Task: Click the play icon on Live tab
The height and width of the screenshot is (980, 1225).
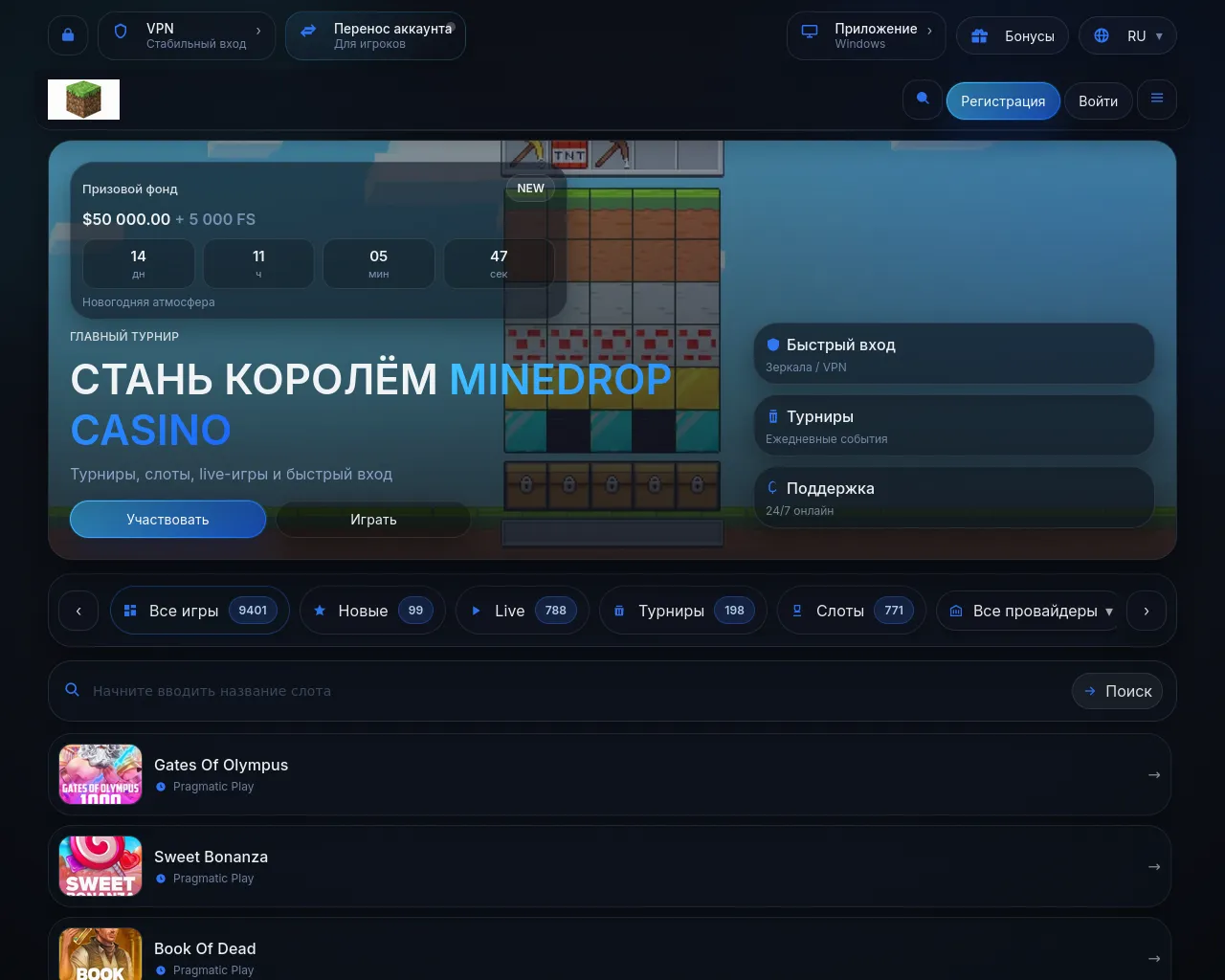Action: 476,611
